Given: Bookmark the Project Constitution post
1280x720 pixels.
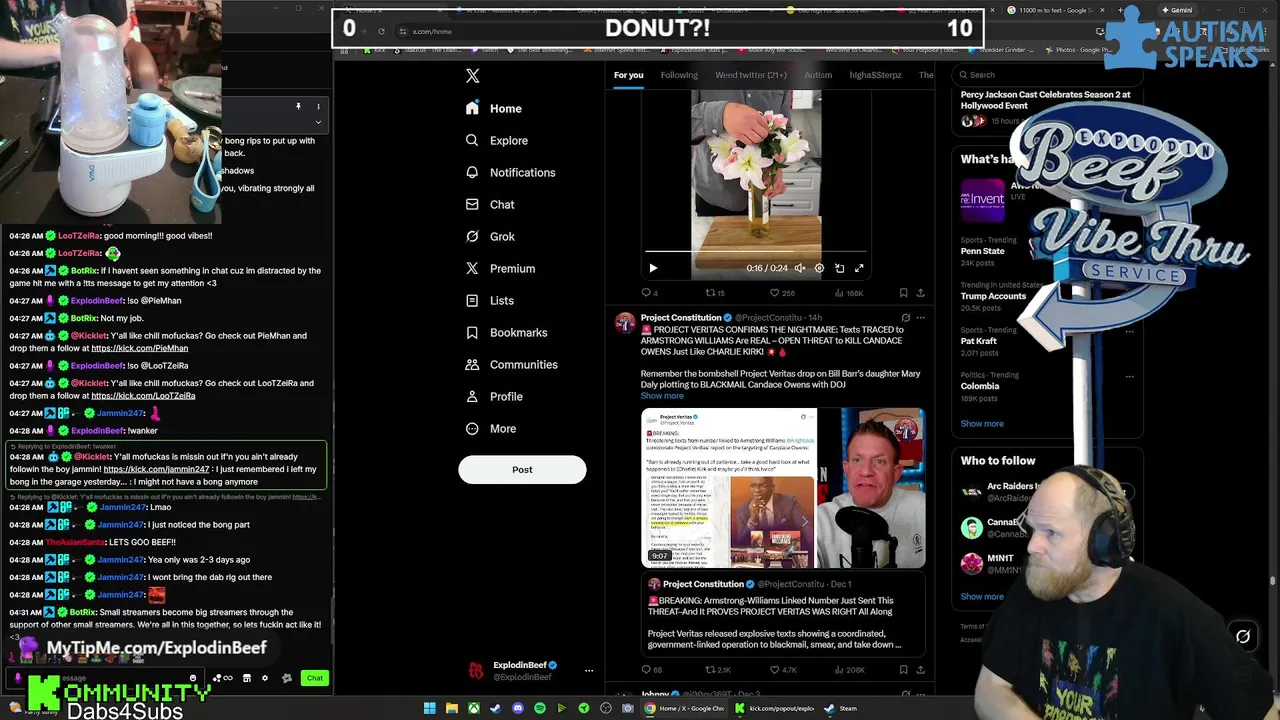Looking at the screenshot, I should (x=903, y=670).
